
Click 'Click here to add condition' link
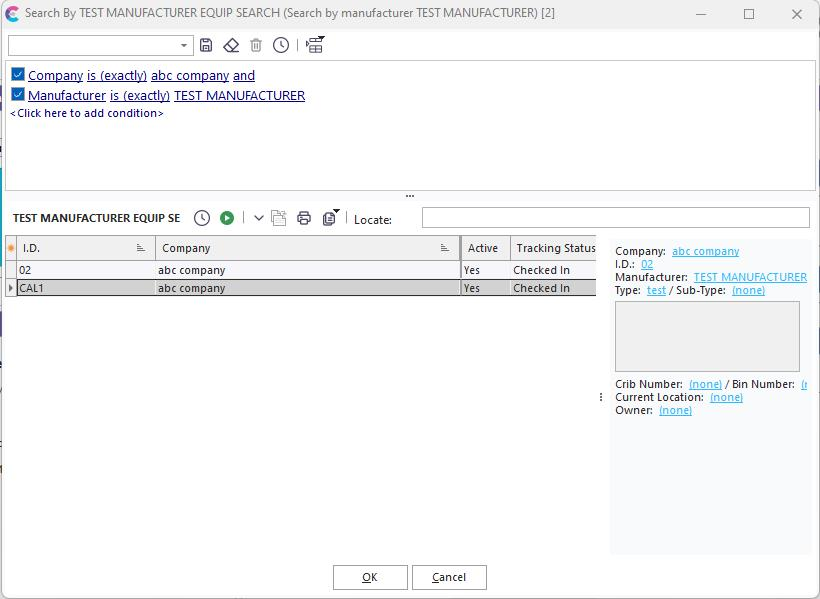[87, 114]
